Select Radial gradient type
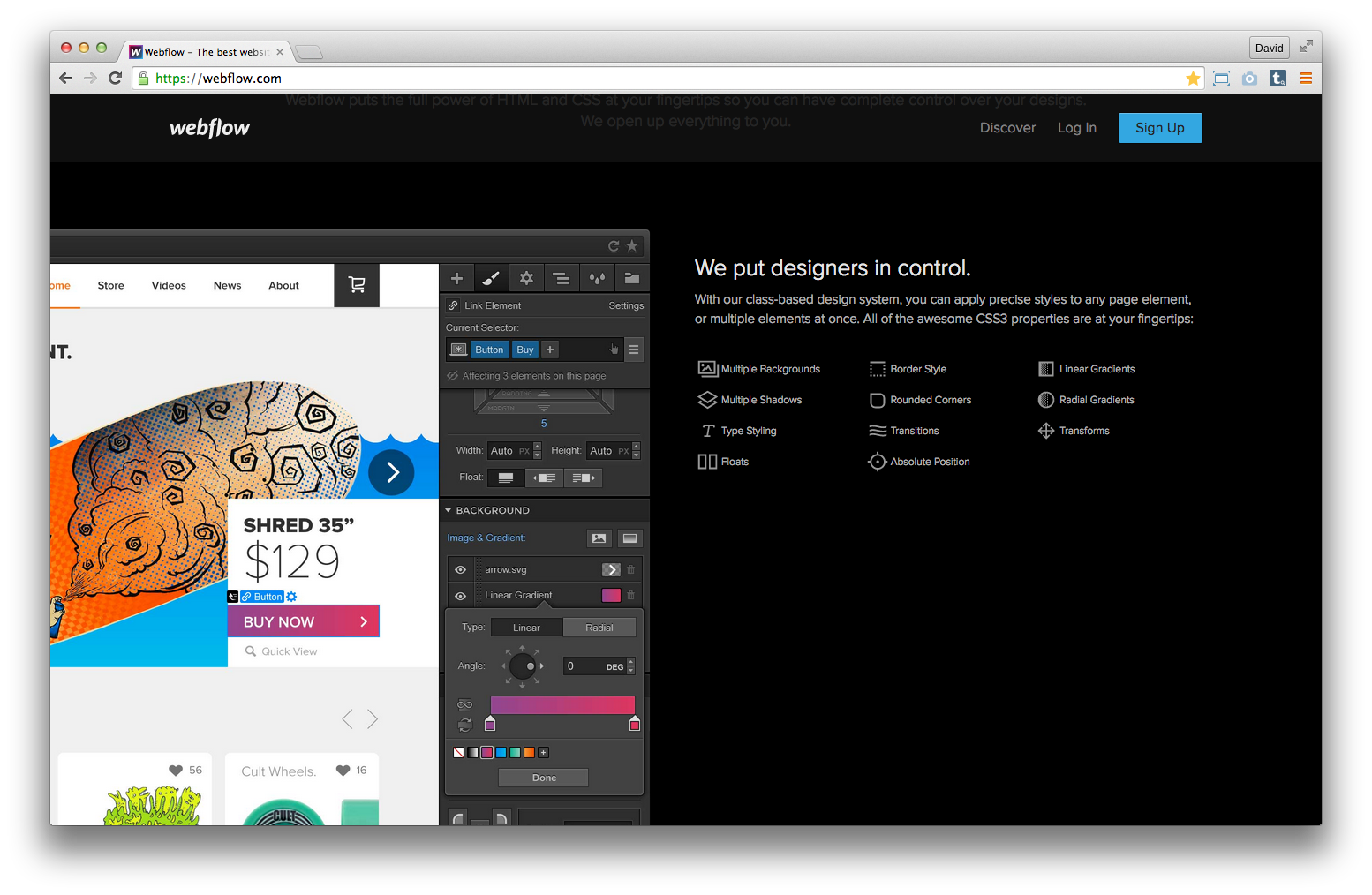Image resolution: width=1372 pixels, height=895 pixels. (599, 628)
